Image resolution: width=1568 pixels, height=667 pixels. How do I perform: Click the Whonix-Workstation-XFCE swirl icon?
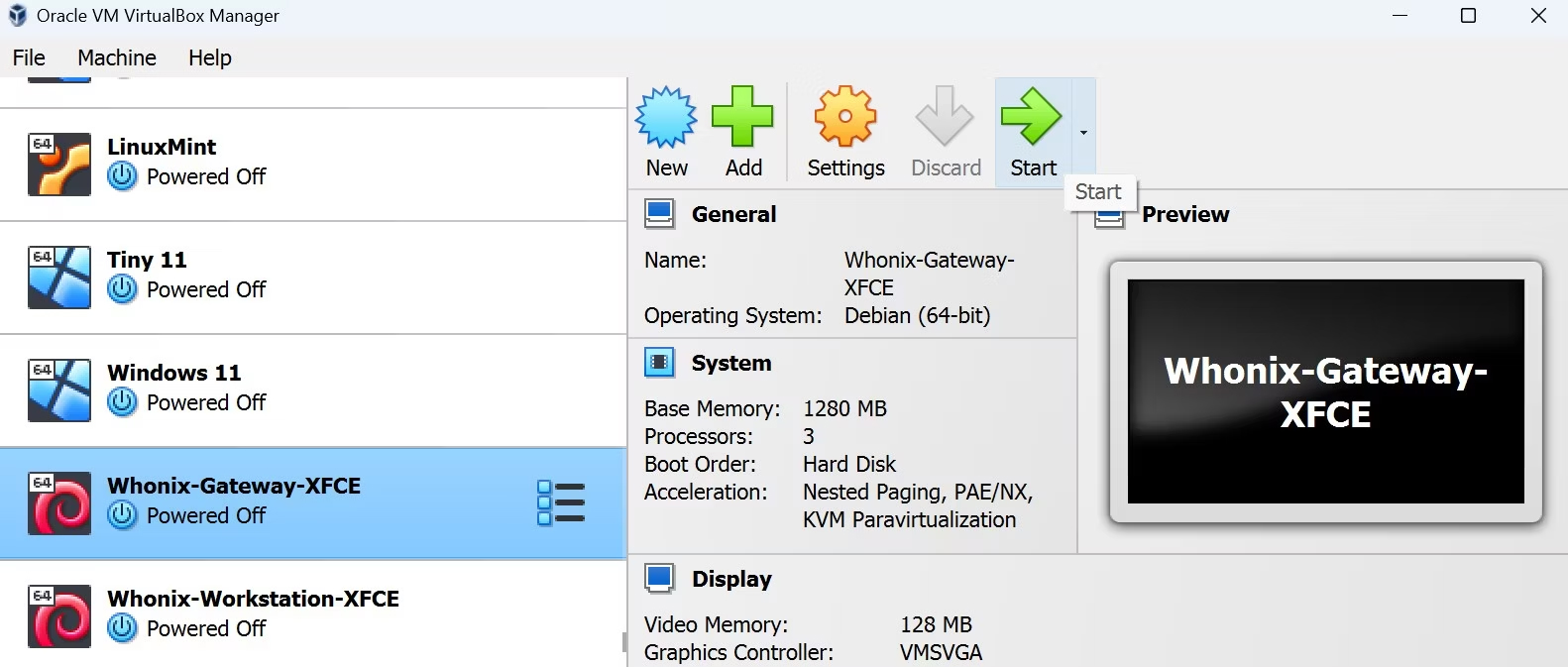(x=59, y=615)
